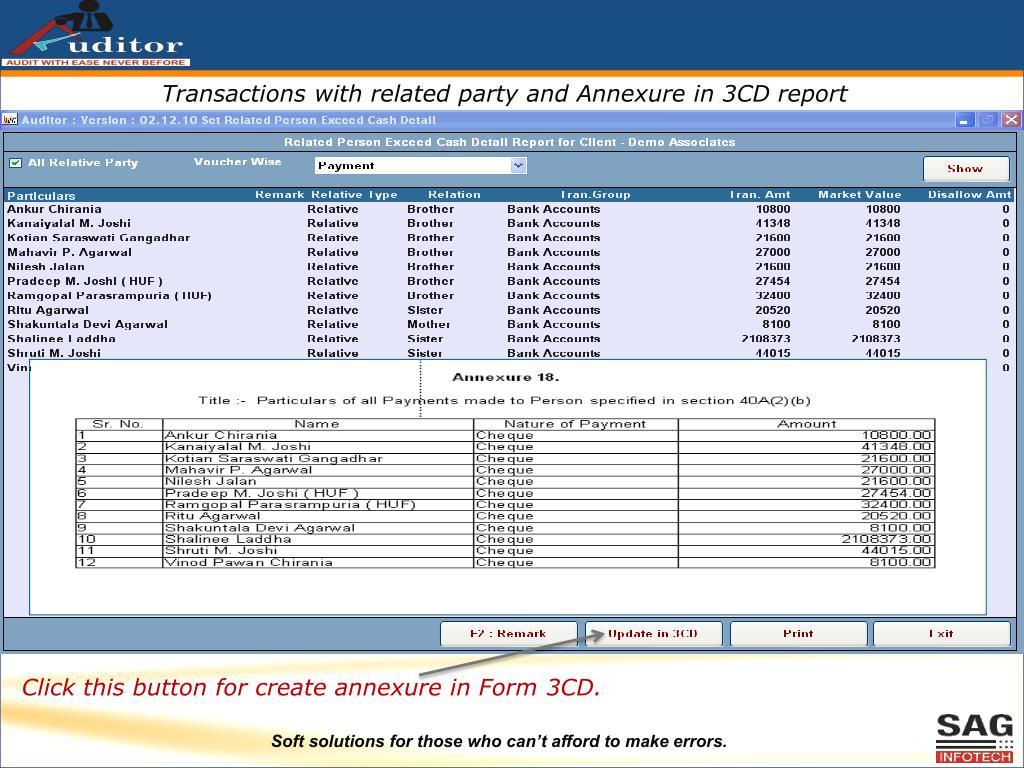The width and height of the screenshot is (1024, 768).
Task: Click the Disallow Amt column header
Action: point(969,195)
